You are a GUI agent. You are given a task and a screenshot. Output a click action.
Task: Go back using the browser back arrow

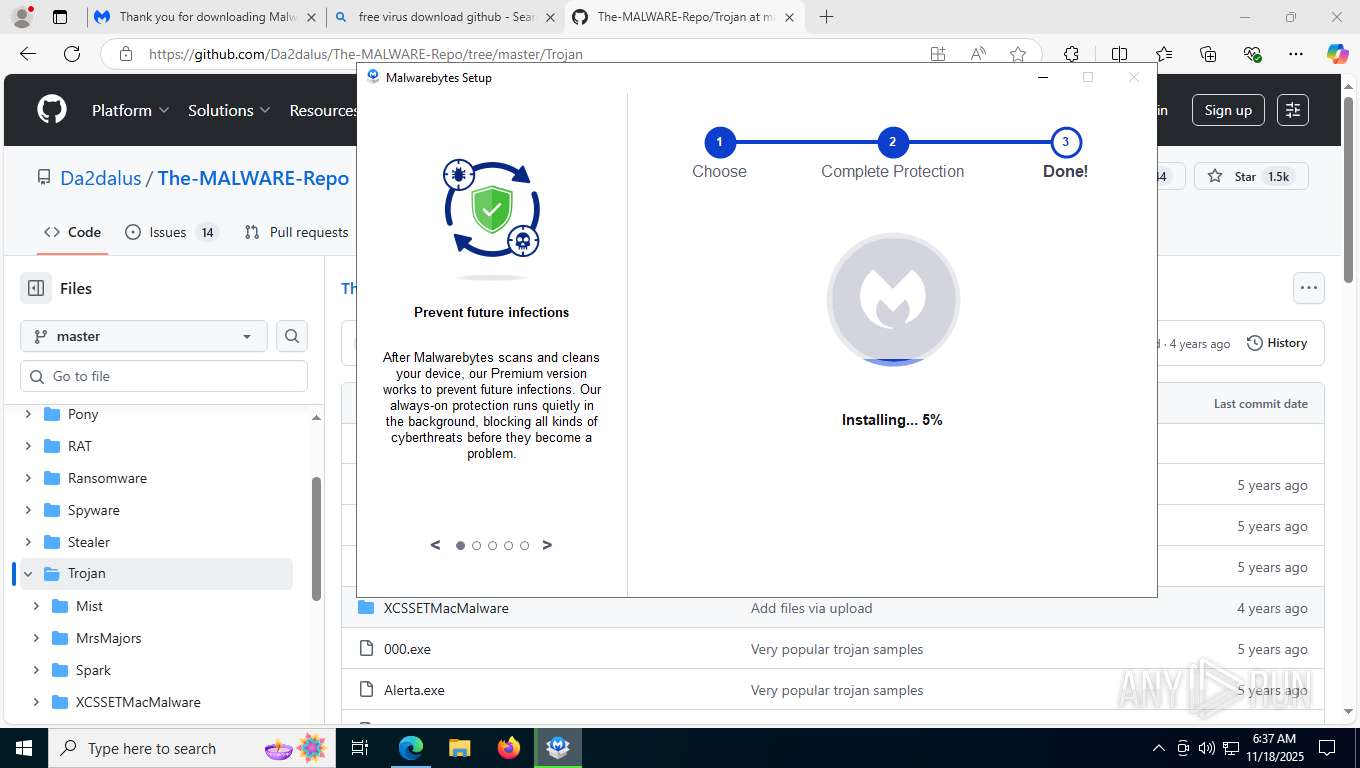(x=28, y=54)
